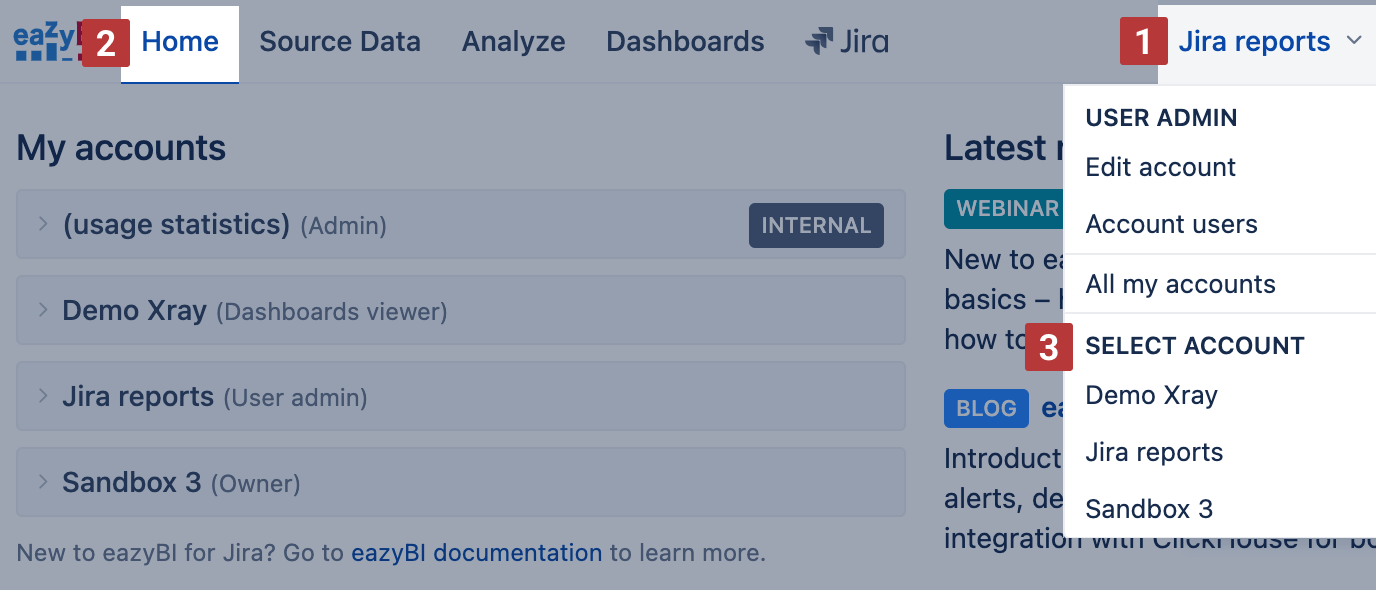Image resolution: width=1376 pixels, height=590 pixels.
Task: Switch to Sandbox 3 account in menu
Action: (1149, 509)
